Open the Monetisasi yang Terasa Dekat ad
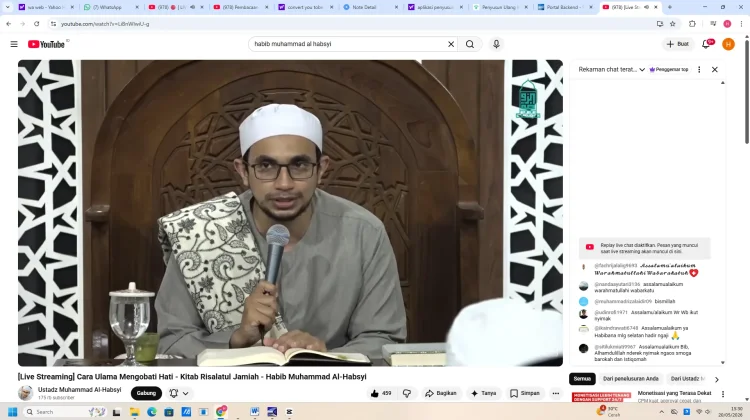This screenshot has height=420, width=750. [x=674, y=393]
